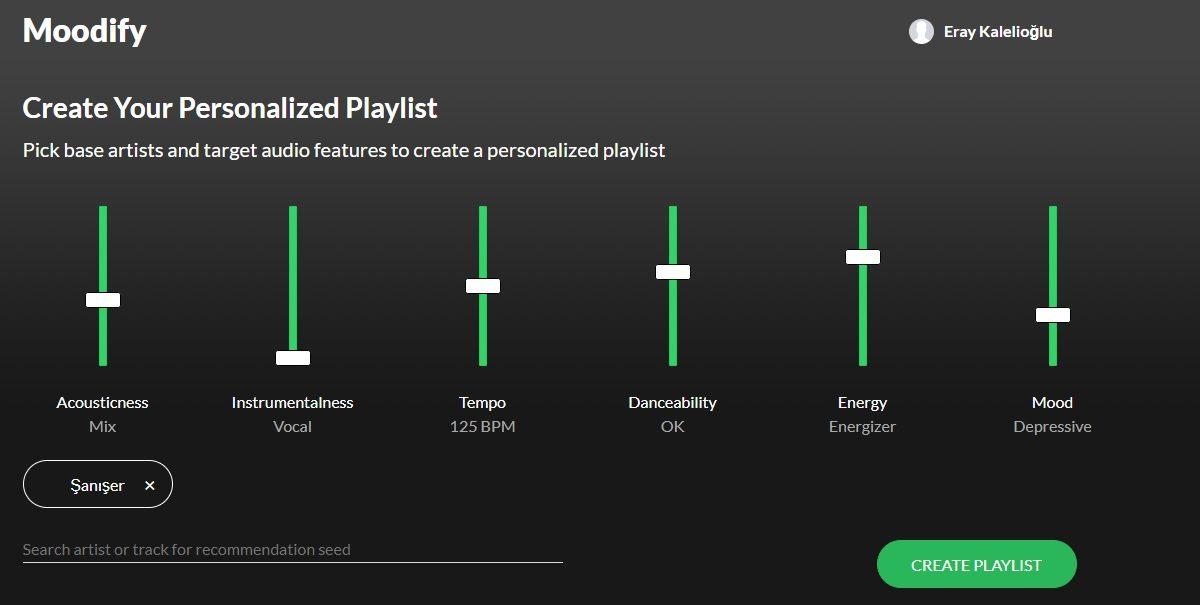Image resolution: width=1200 pixels, height=605 pixels.
Task: Remove the Şanışer artist seed chip
Action: coord(148,484)
